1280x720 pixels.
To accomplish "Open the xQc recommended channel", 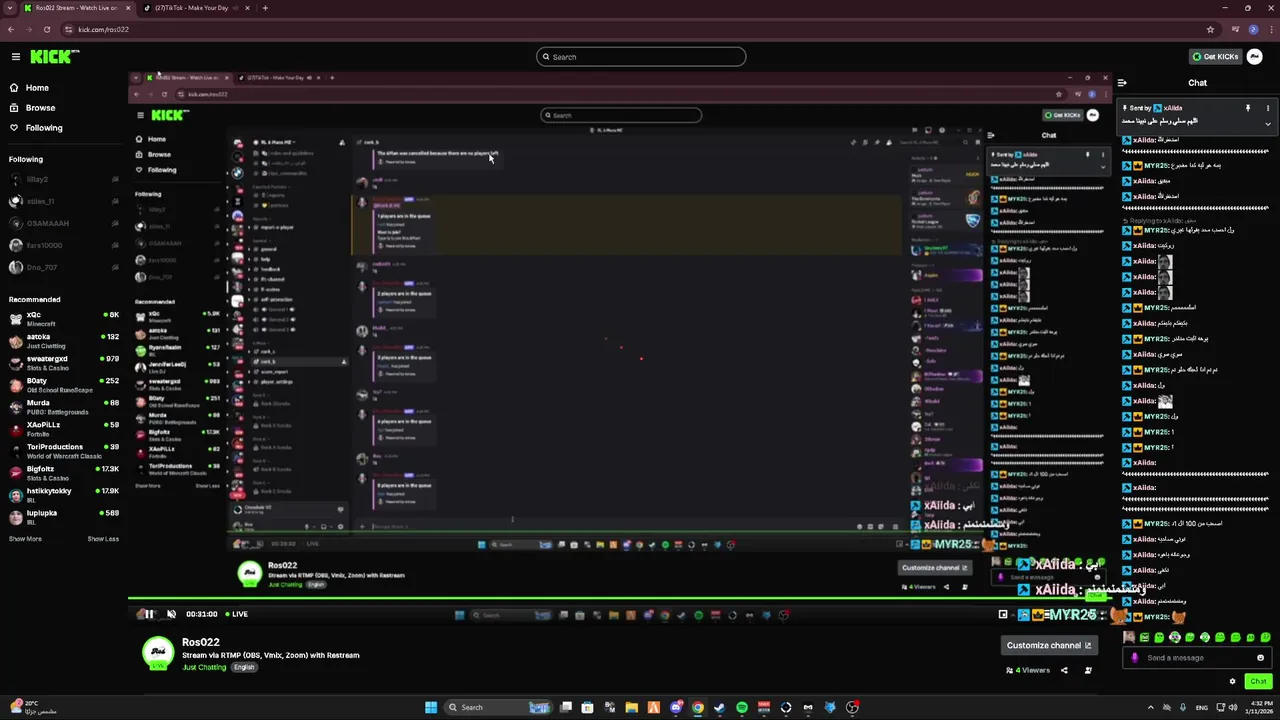I will click(63, 319).
